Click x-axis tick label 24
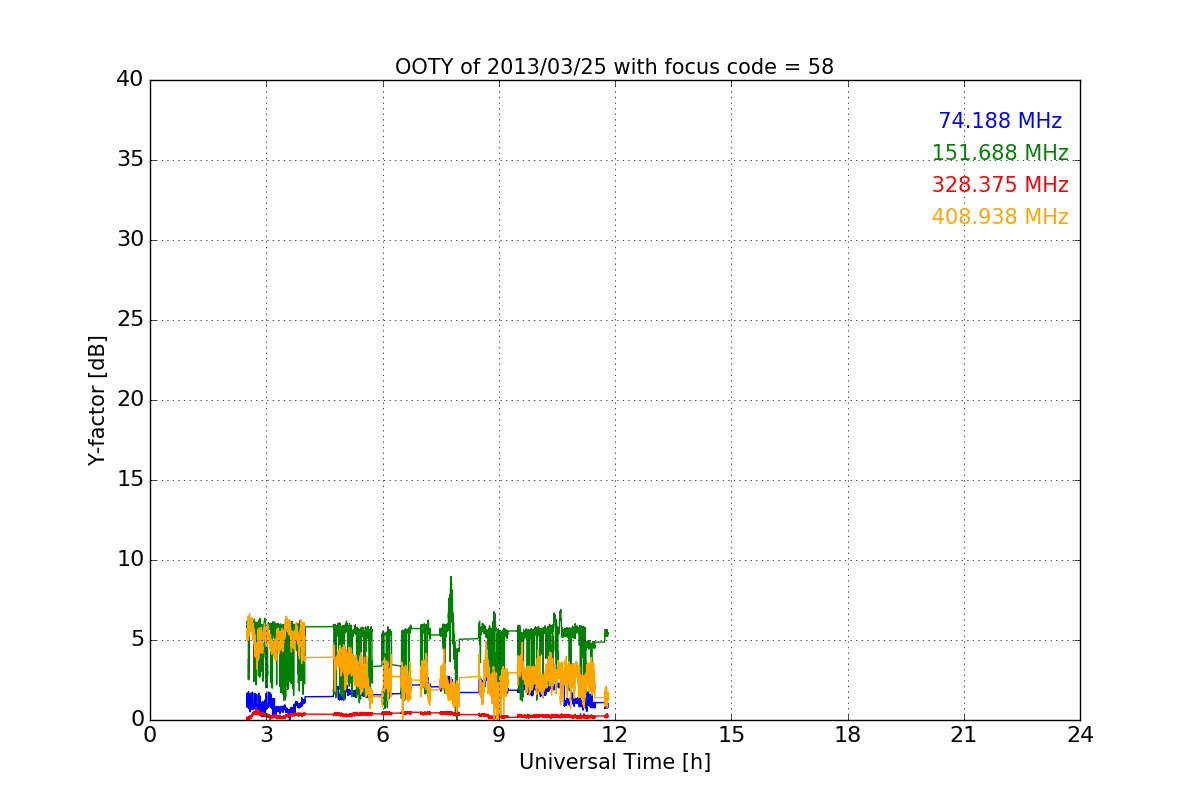The width and height of the screenshot is (1200, 800). [x=1080, y=735]
